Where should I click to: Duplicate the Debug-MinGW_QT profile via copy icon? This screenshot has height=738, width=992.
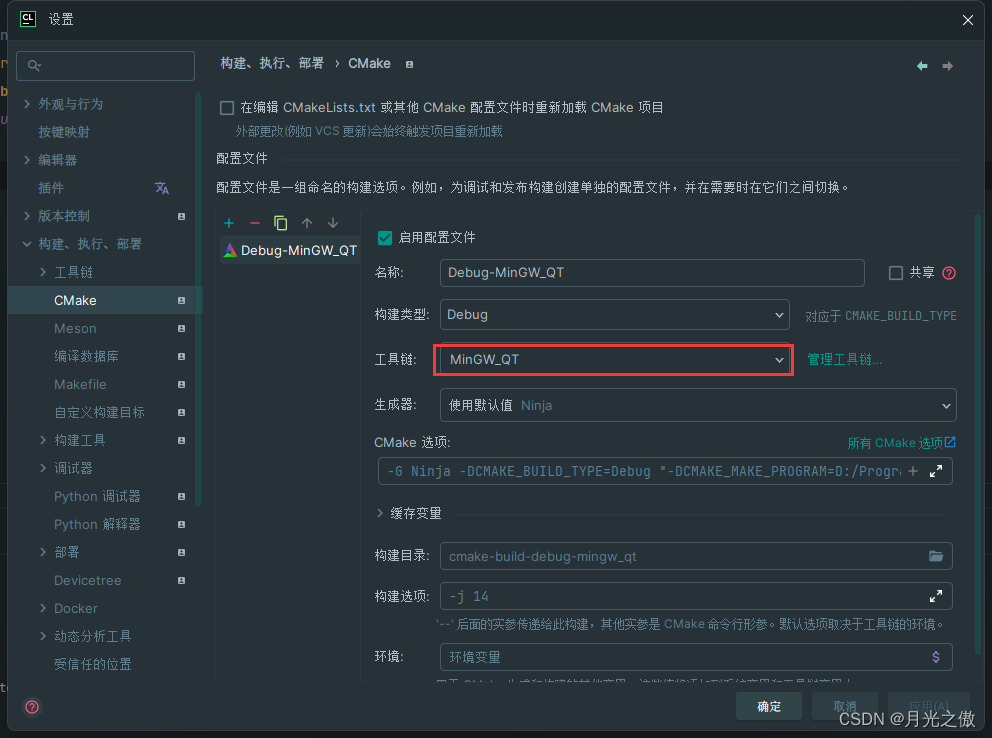pos(283,222)
